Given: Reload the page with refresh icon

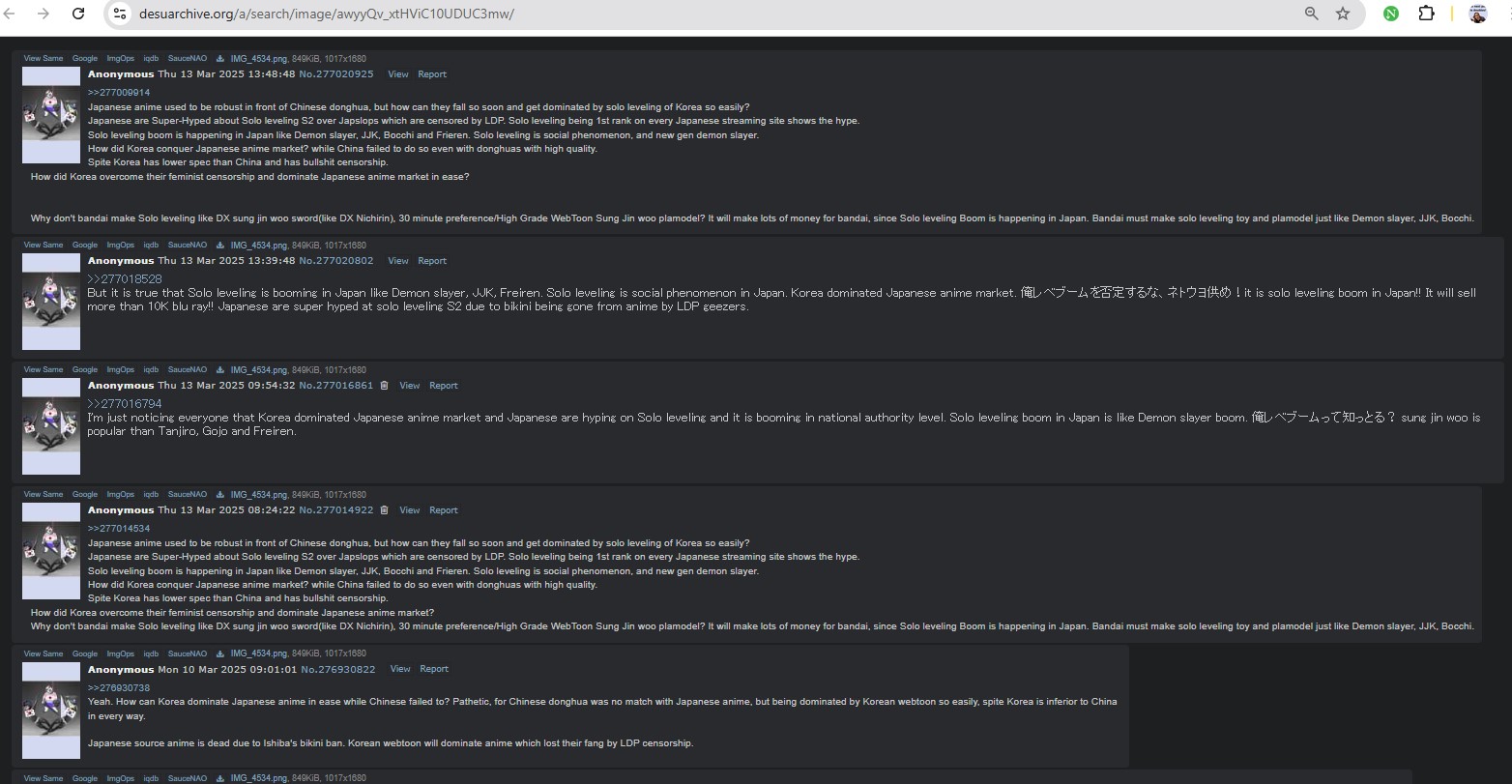Looking at the screenshot, I should tap(77, 14).
